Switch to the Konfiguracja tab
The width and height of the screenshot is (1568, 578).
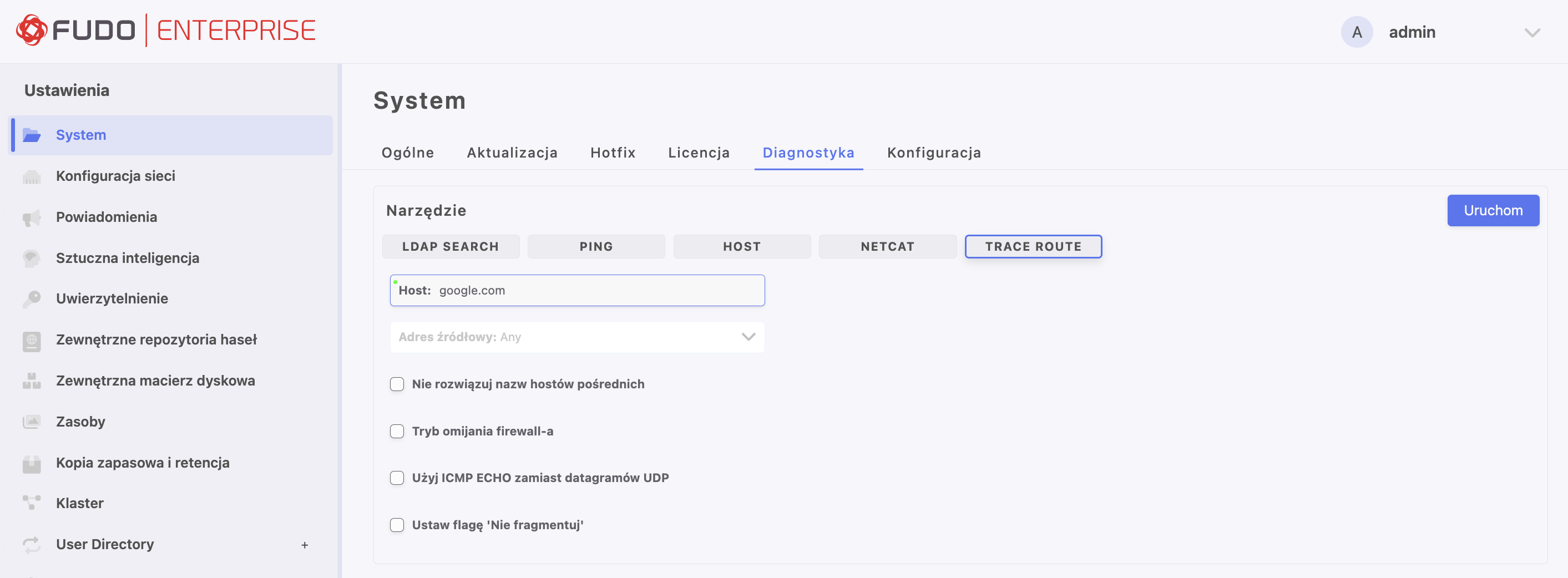pos(934,153)
